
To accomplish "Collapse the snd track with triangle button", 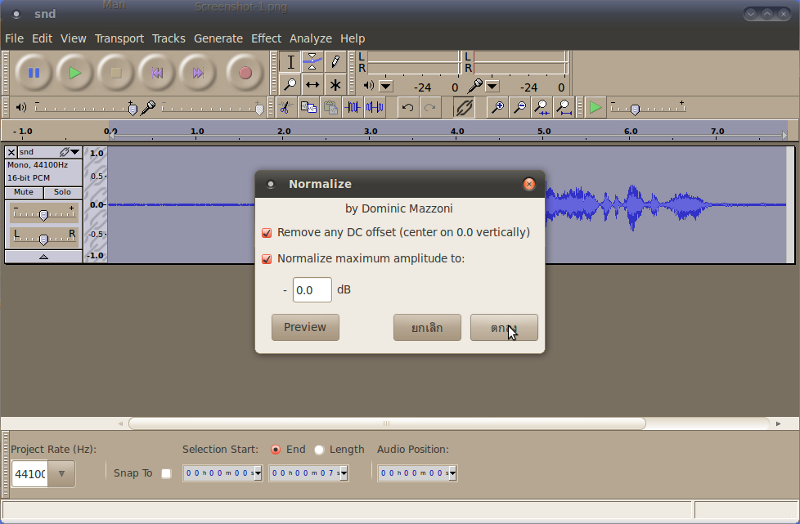I will coord(43,257).
